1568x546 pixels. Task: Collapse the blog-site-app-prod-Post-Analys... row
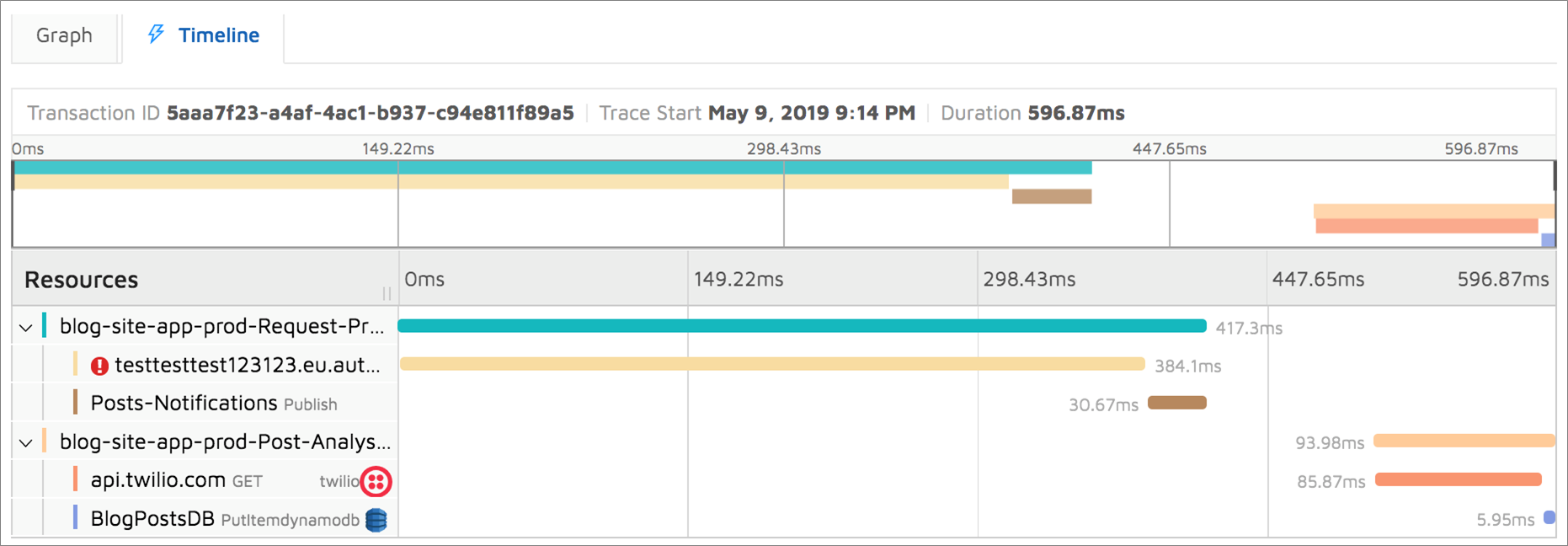point(26,442)
